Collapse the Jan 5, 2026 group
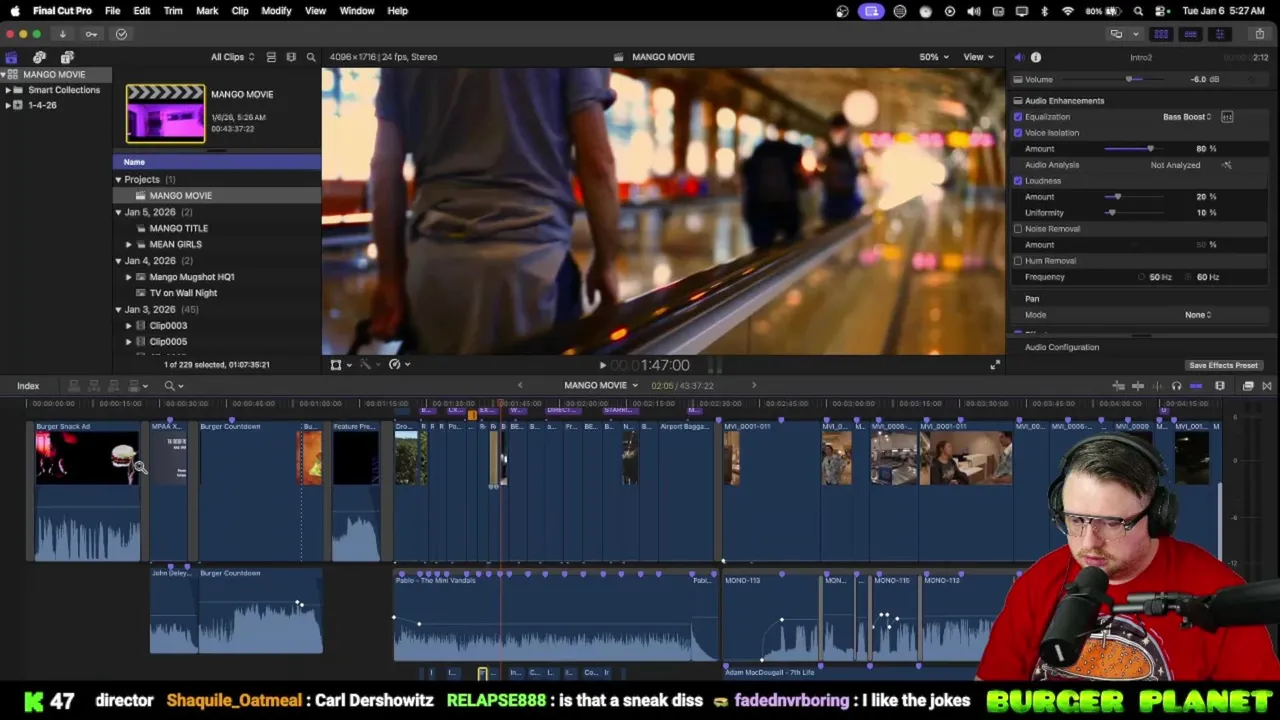This screenshot has height=720, width=1280. (118, 213)
